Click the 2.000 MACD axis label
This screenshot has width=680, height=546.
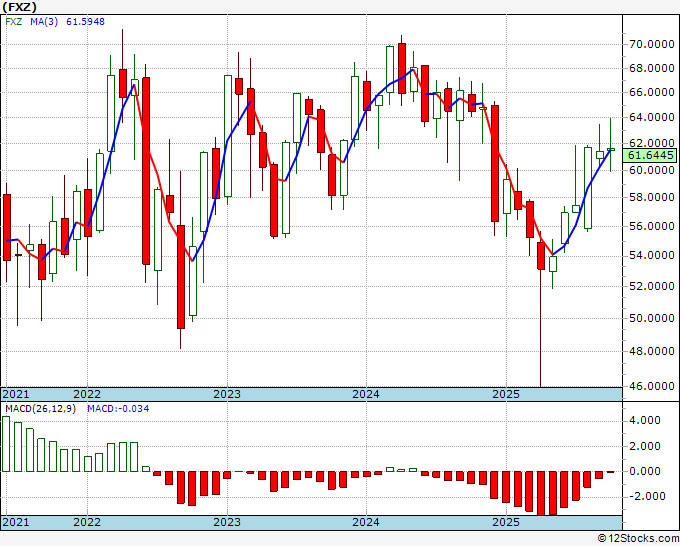[647, 446]
